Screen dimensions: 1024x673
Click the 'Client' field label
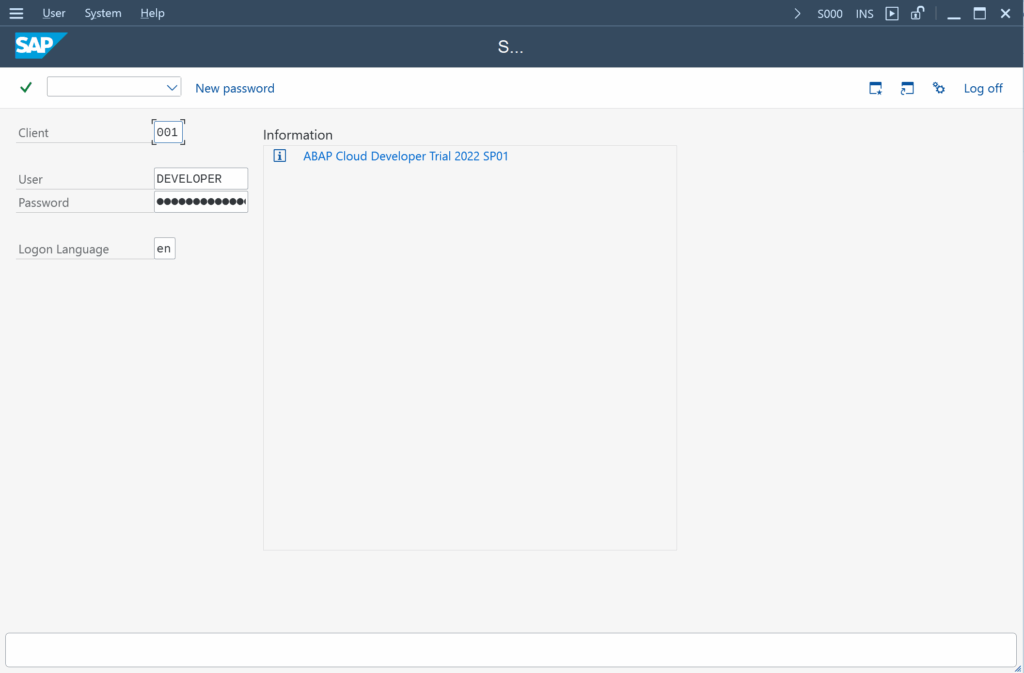click(x=33, y=133)
